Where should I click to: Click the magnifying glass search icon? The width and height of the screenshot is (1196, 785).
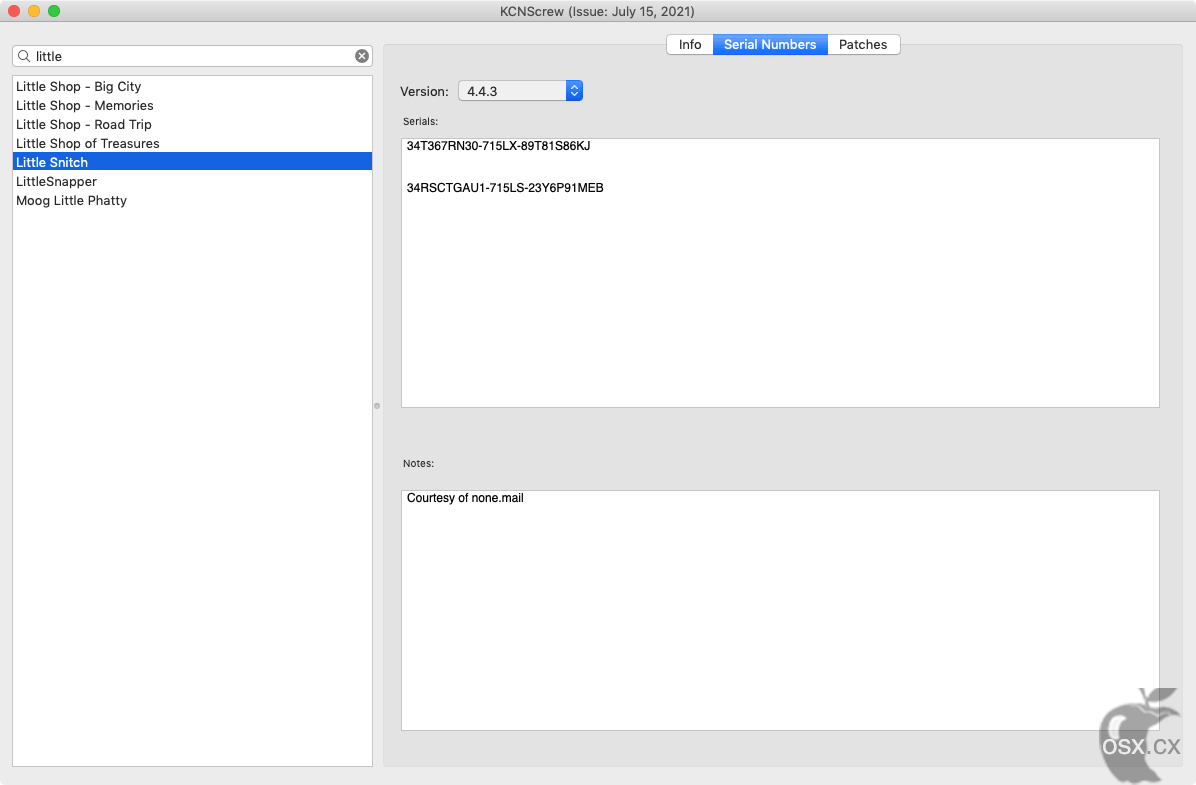click(x=24, y=56)
